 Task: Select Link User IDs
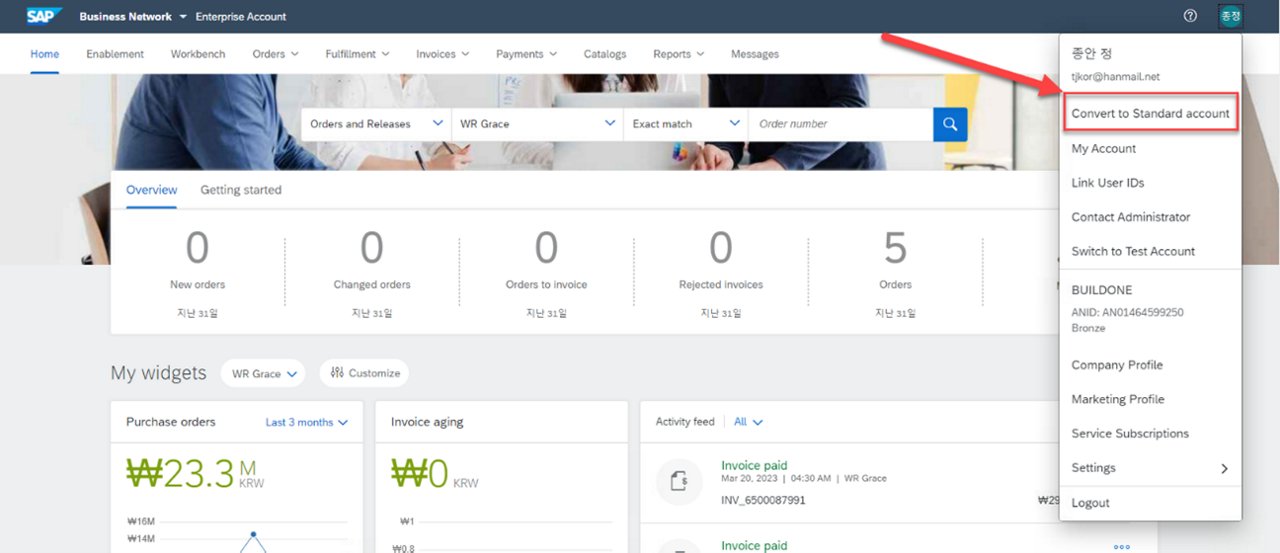click(x=1108, y=183)
